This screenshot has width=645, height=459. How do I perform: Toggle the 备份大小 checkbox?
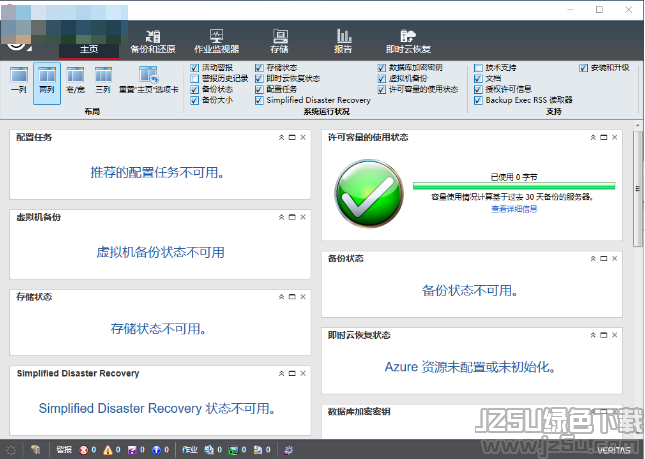click(x=195, y=100)
